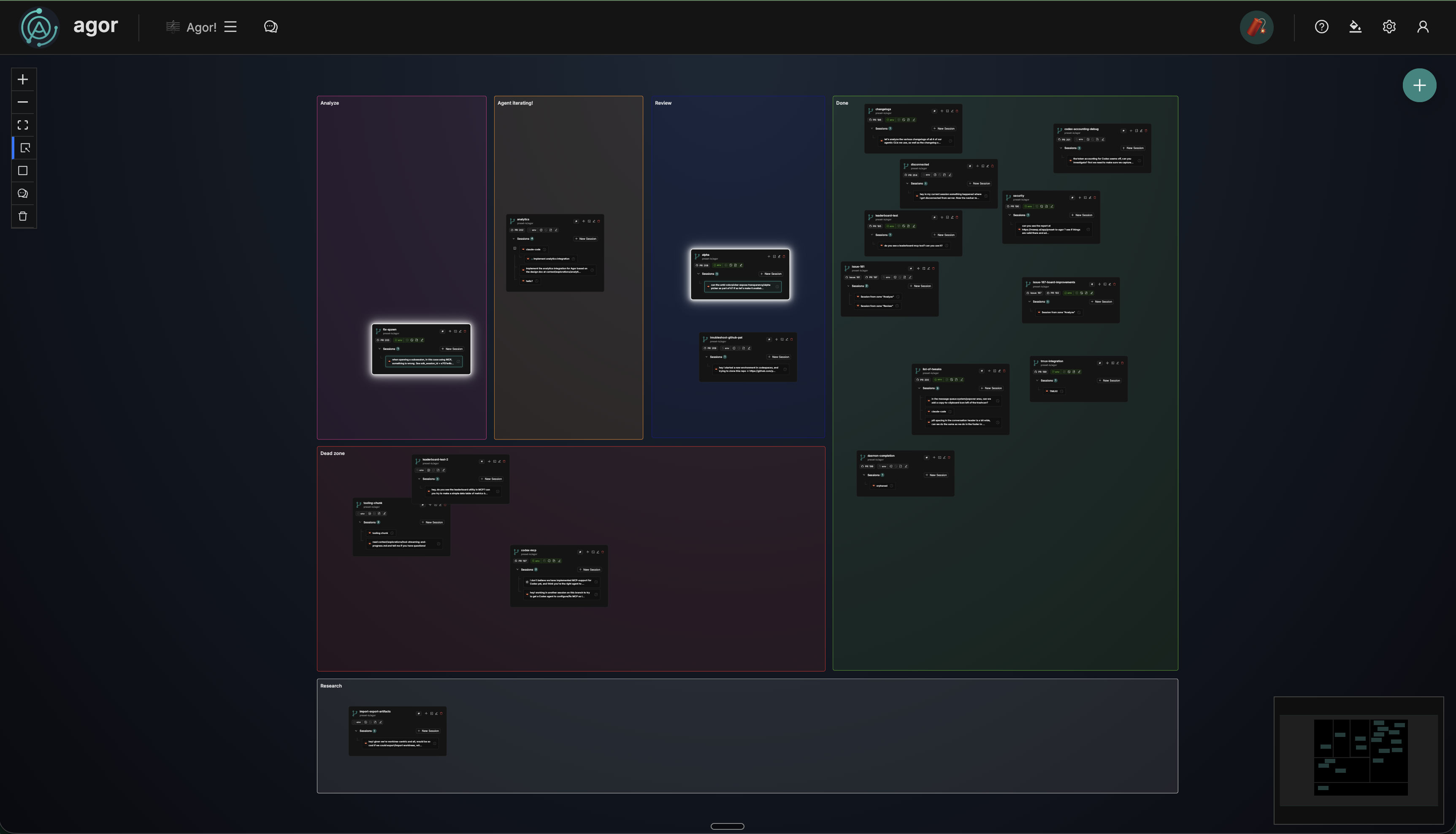Click the Agor! board title in the header
Viewport: 1456px width, 834px height.
(201, 26)
